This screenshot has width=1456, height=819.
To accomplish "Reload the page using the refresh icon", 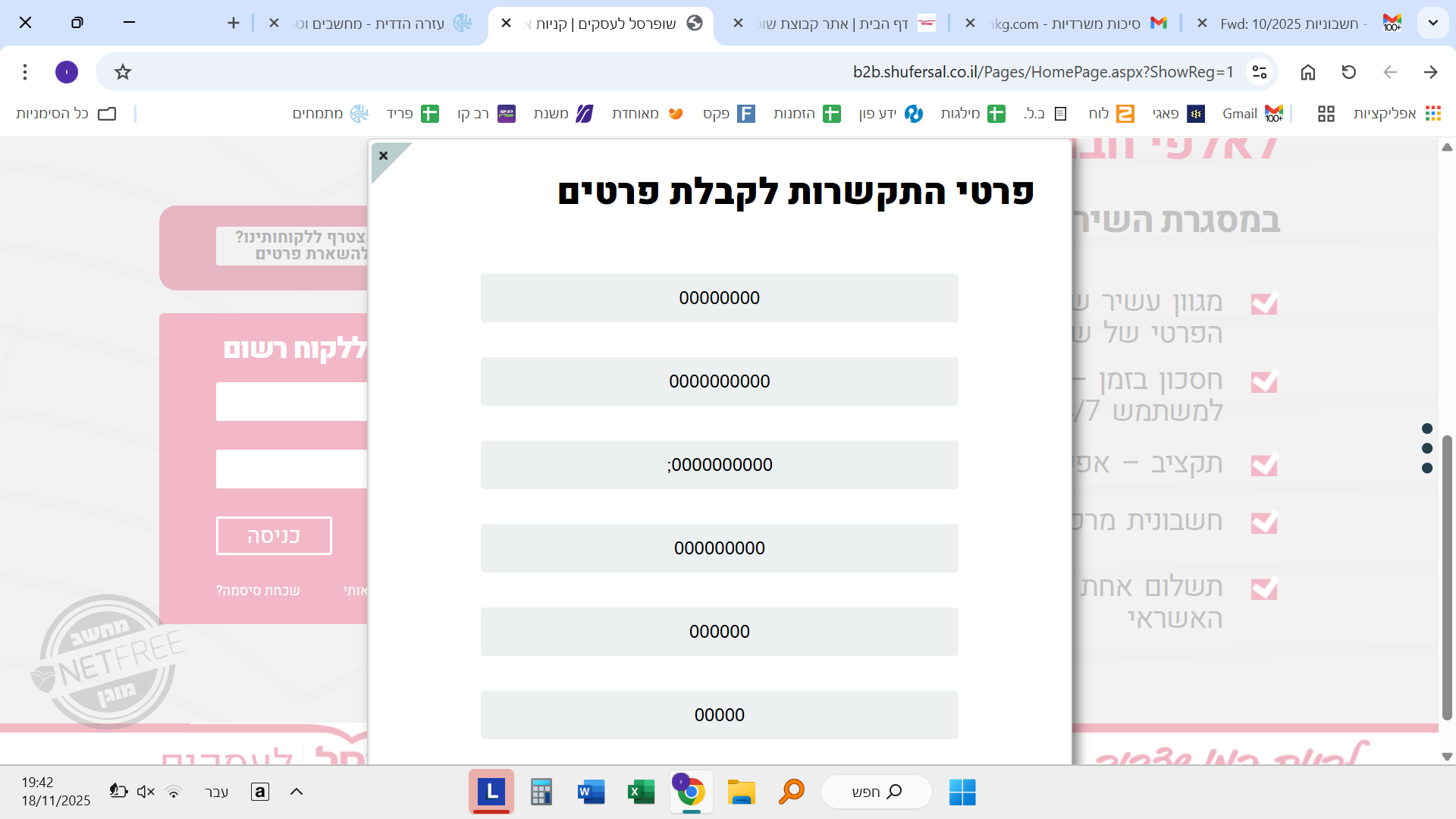I will click(1348, 72).
